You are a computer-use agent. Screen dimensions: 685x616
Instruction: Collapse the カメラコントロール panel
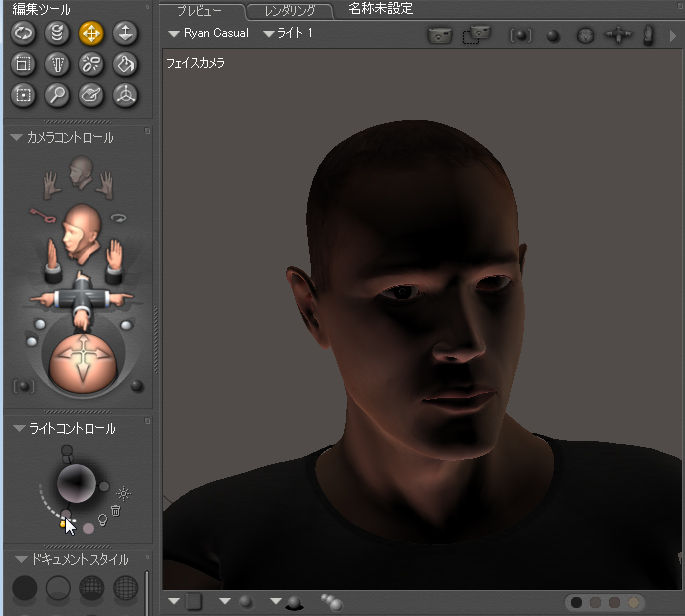pos(15,138)
